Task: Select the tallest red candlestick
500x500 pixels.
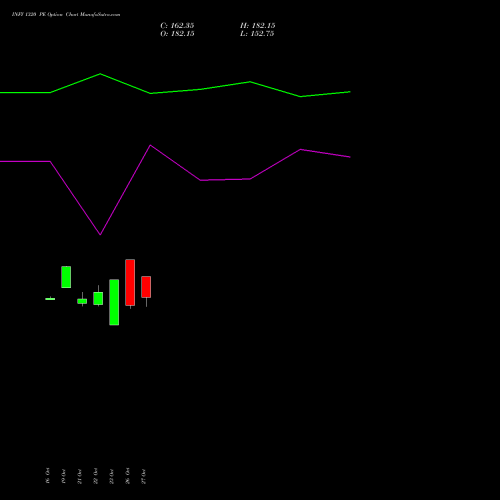Action: pos(130,282)
